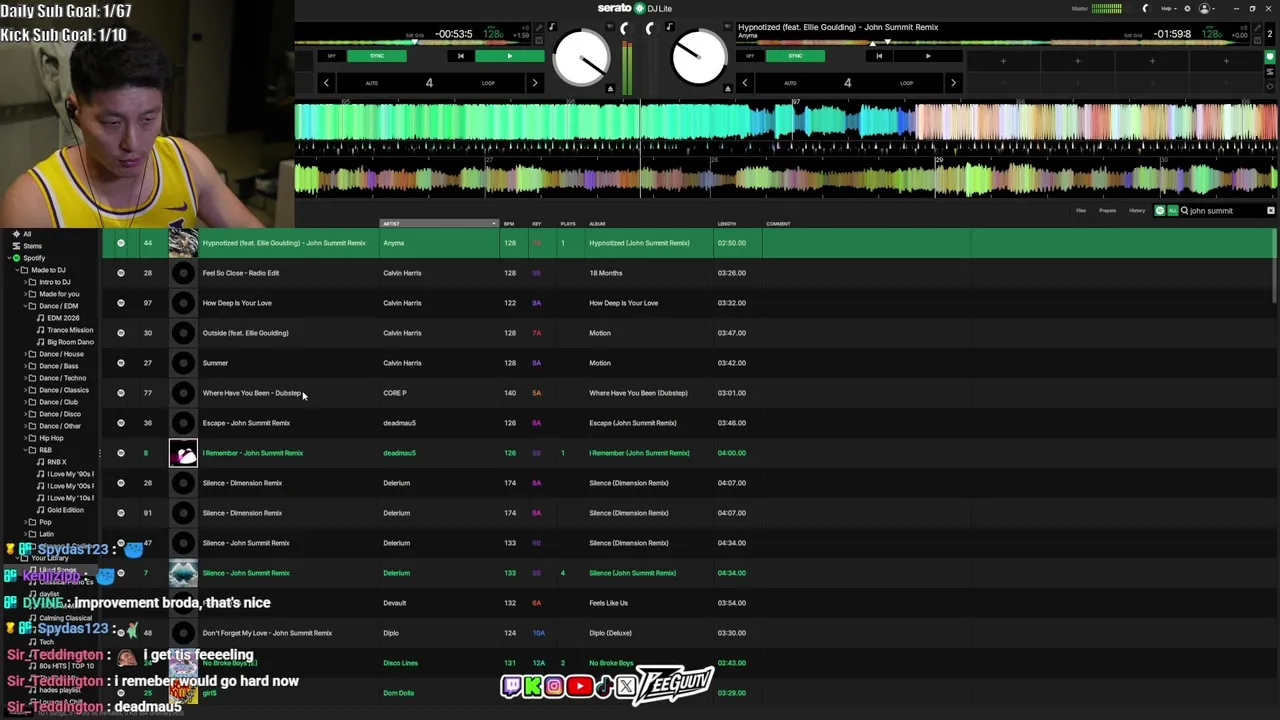Open right deck key/note icon

coord(669,27)
